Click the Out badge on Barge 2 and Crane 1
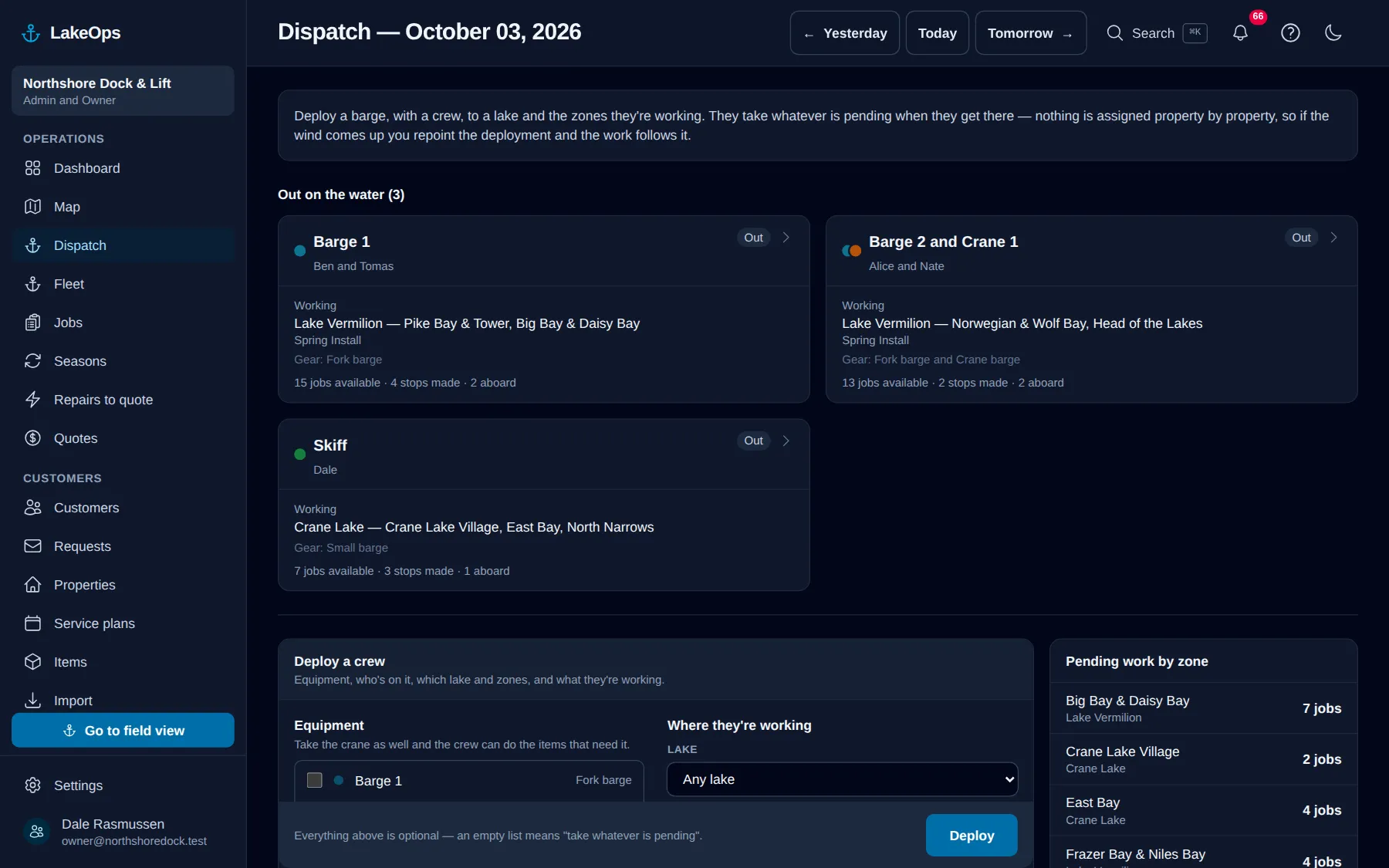The image size is (1389, 868). click(x=1302, y=238)
